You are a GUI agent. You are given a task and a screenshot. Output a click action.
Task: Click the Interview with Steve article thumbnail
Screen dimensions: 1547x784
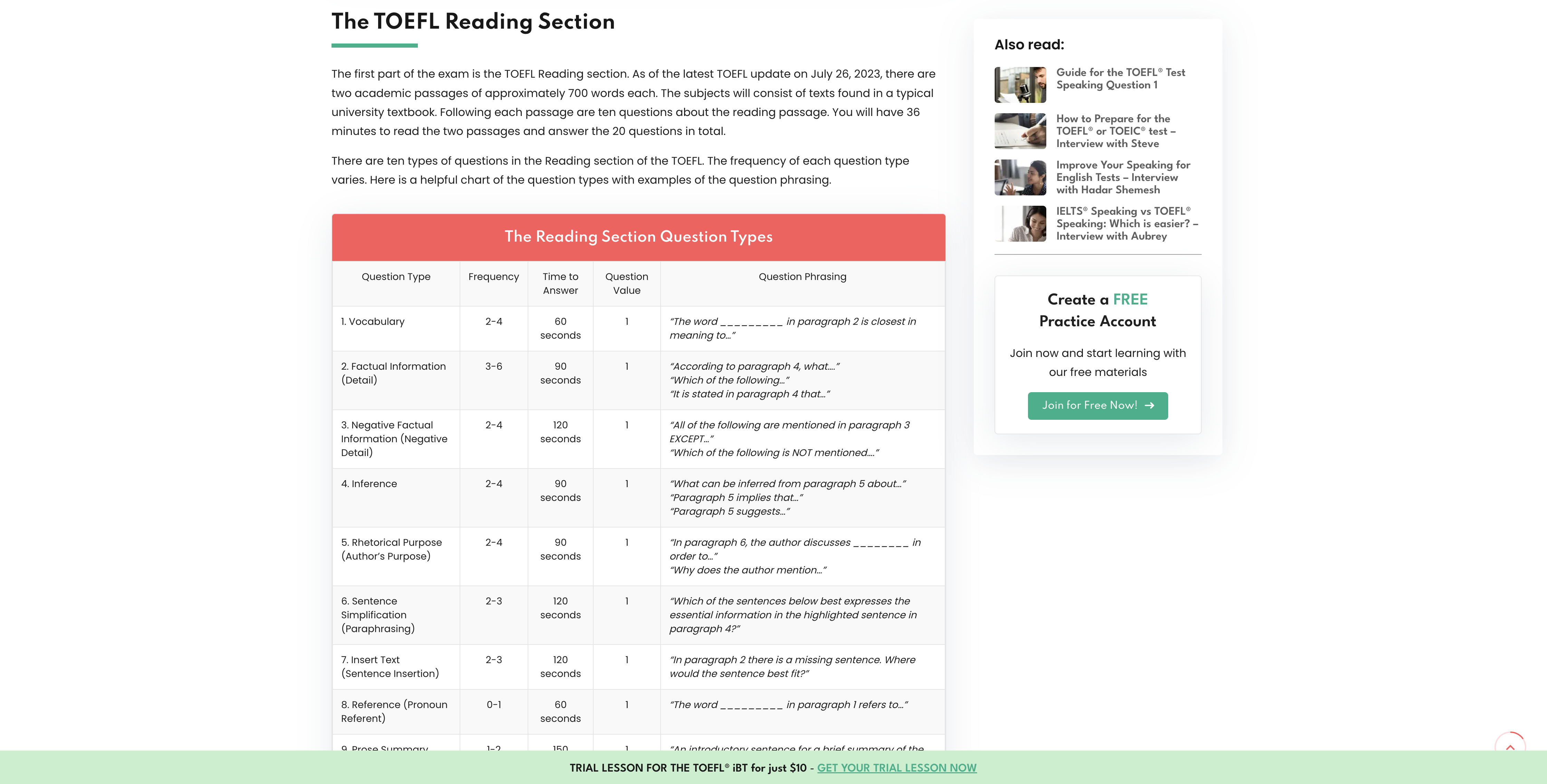[x=1020, y=131]
